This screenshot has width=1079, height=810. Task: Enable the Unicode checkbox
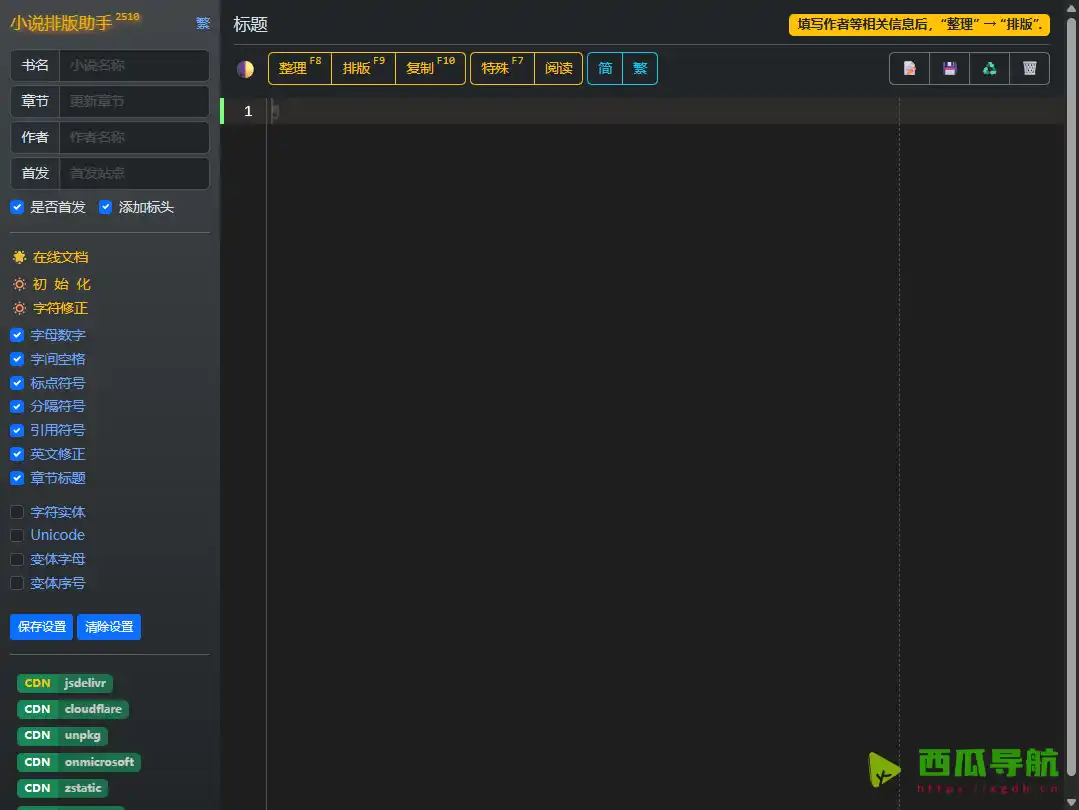point(17,535)
